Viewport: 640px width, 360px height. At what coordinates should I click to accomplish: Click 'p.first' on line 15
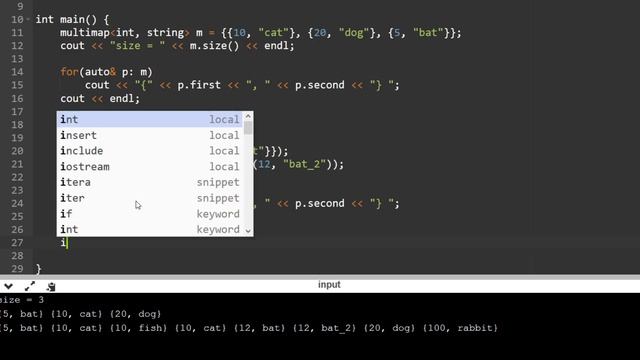click(198, 85)
